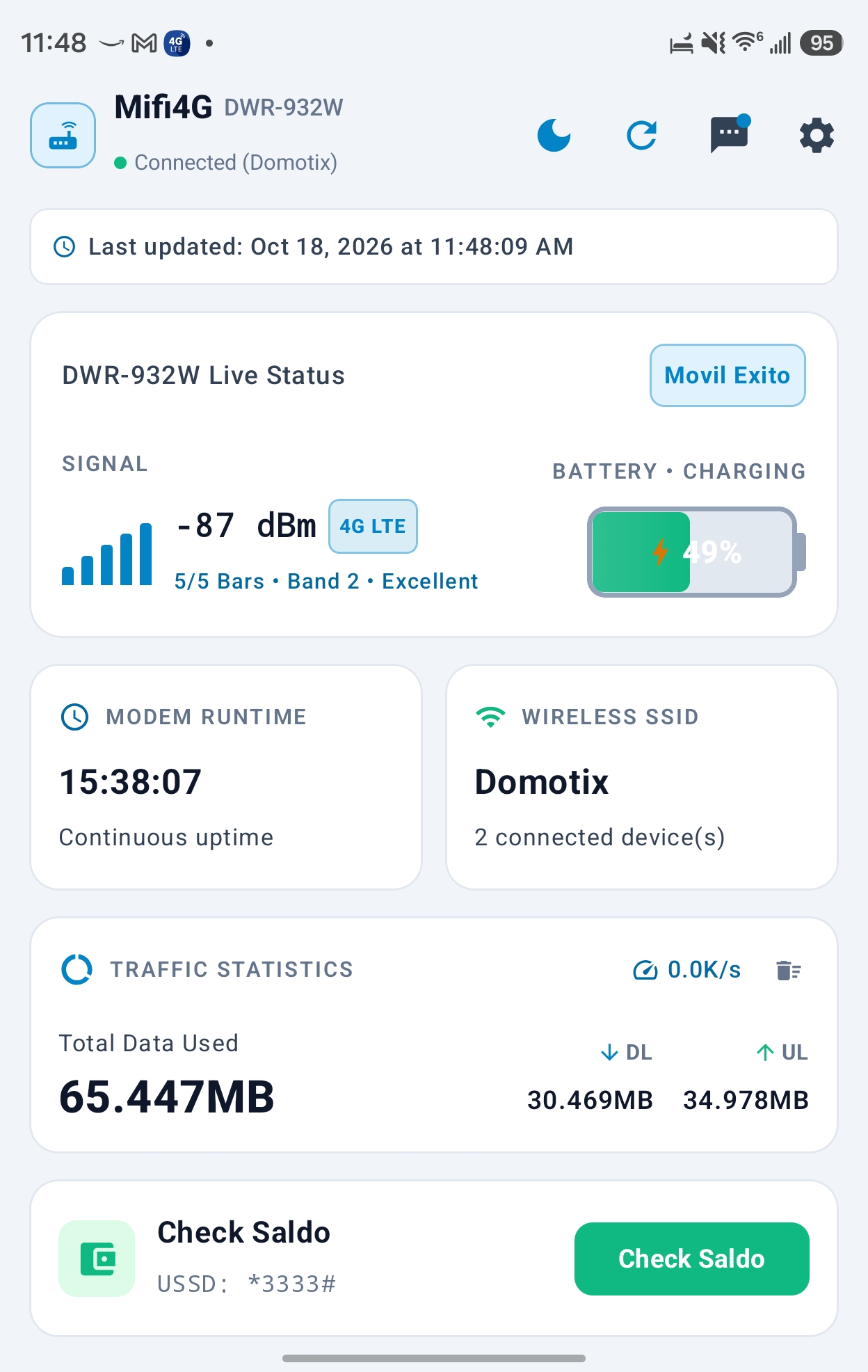Tap the refresh icon in the header
The width and height of the screenshot is (868, 1372).
click(x=641, y=135)
